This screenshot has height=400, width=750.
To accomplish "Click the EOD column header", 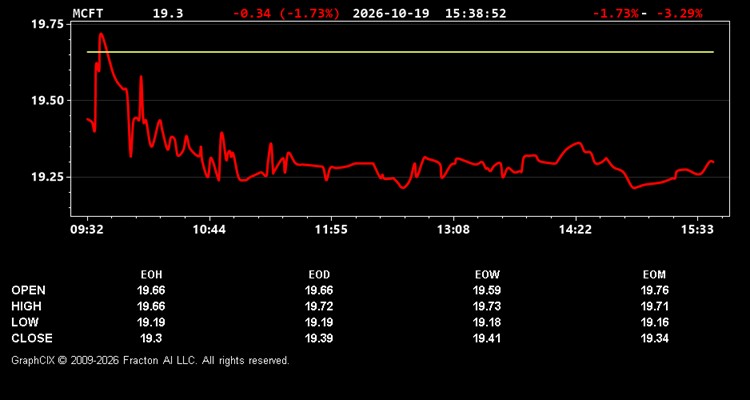I will [319, 275].
